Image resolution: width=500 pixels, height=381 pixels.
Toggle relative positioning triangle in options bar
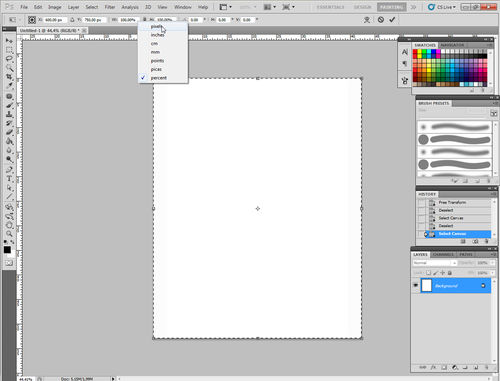(x=72, y=20)
